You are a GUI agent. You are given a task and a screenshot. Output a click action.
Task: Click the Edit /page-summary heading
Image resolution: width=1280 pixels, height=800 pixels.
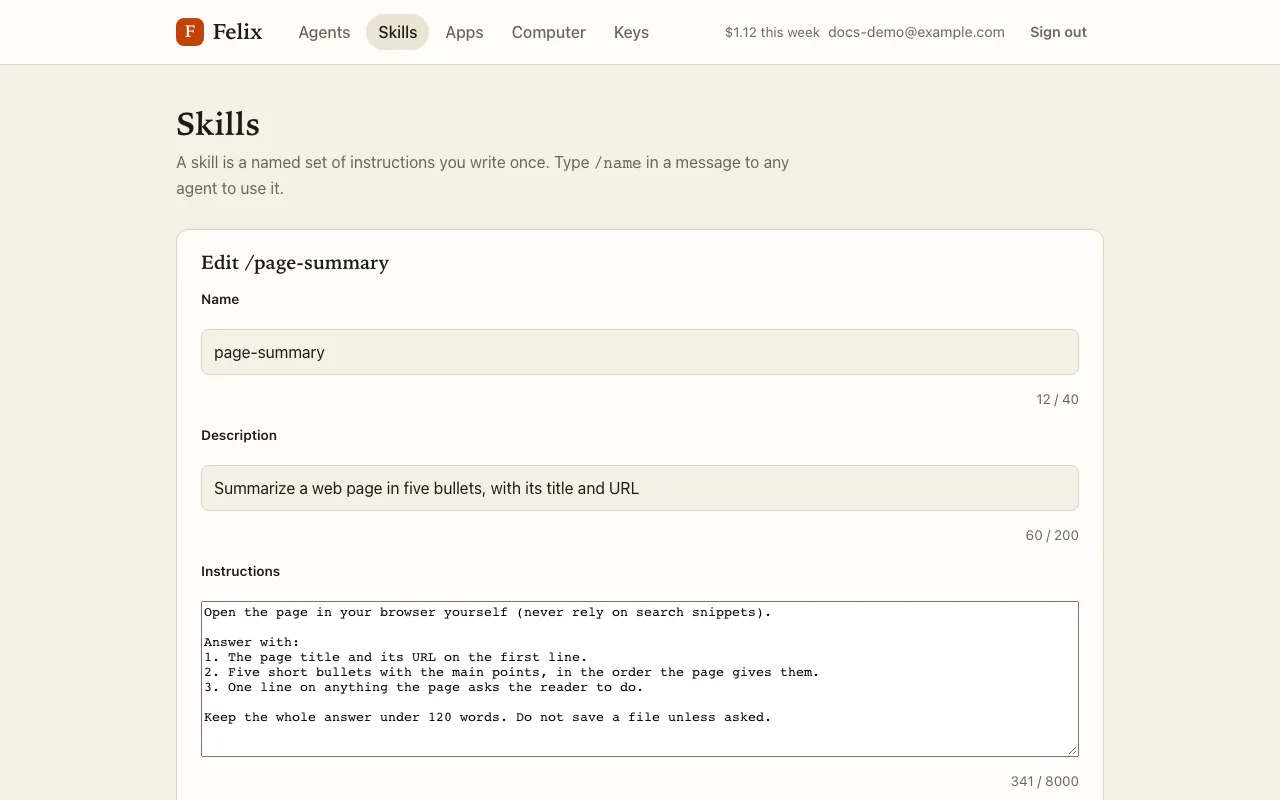295,263
